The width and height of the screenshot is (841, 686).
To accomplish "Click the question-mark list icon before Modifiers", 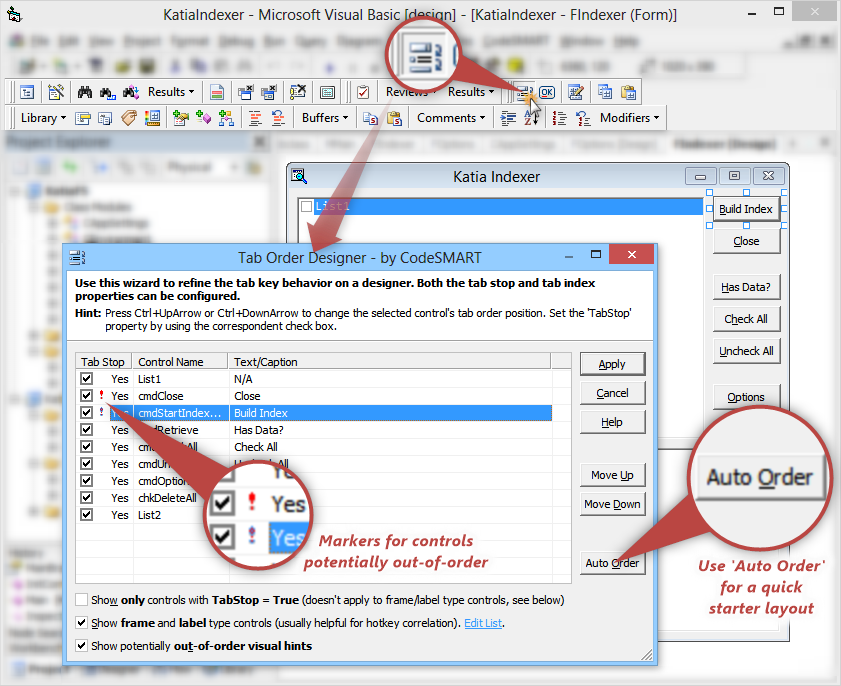I will click(x=582, y=118).
